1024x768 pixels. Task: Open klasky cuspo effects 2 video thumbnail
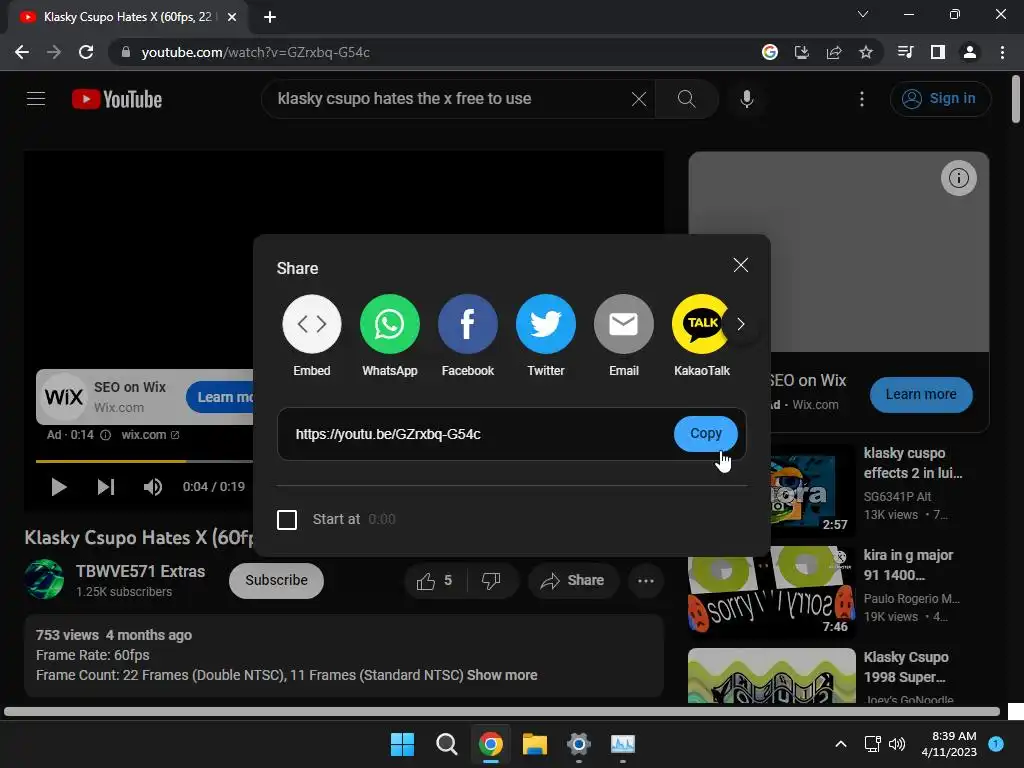tap(810, 490)
